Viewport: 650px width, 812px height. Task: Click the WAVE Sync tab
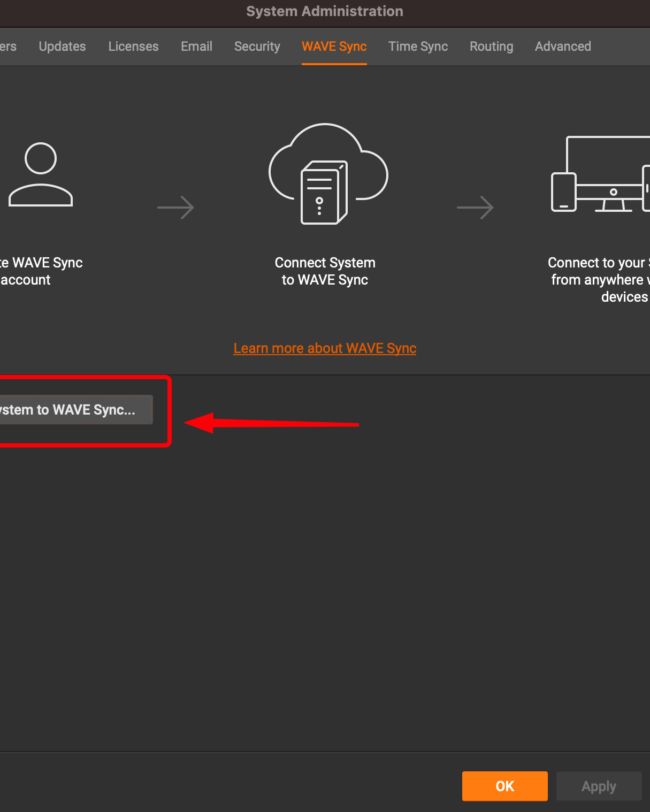click(334, 47)
